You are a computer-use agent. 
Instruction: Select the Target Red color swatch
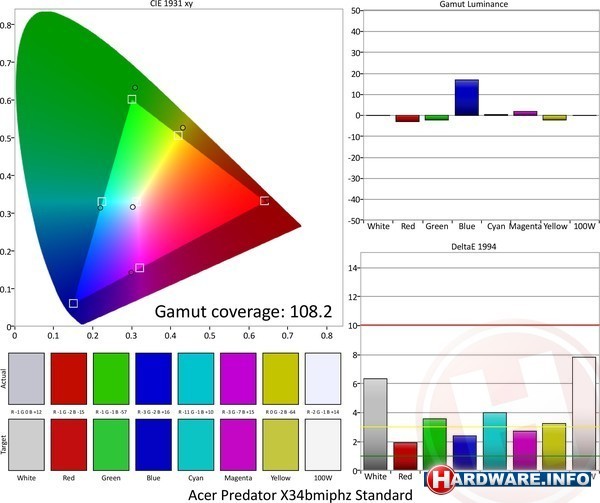pyautogui.click(x=69, y=445)
